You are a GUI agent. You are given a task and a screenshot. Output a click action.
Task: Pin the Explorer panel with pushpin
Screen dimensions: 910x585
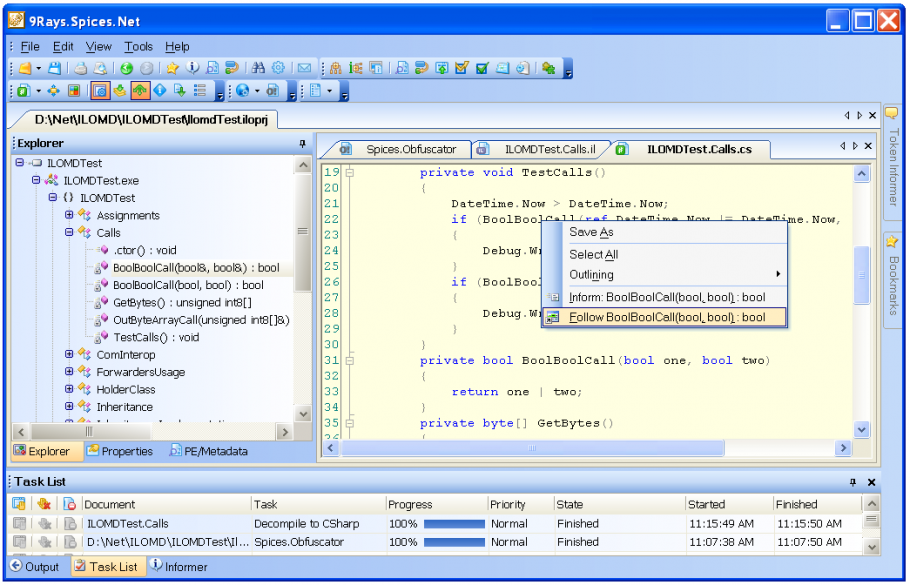tap(303, 144)
